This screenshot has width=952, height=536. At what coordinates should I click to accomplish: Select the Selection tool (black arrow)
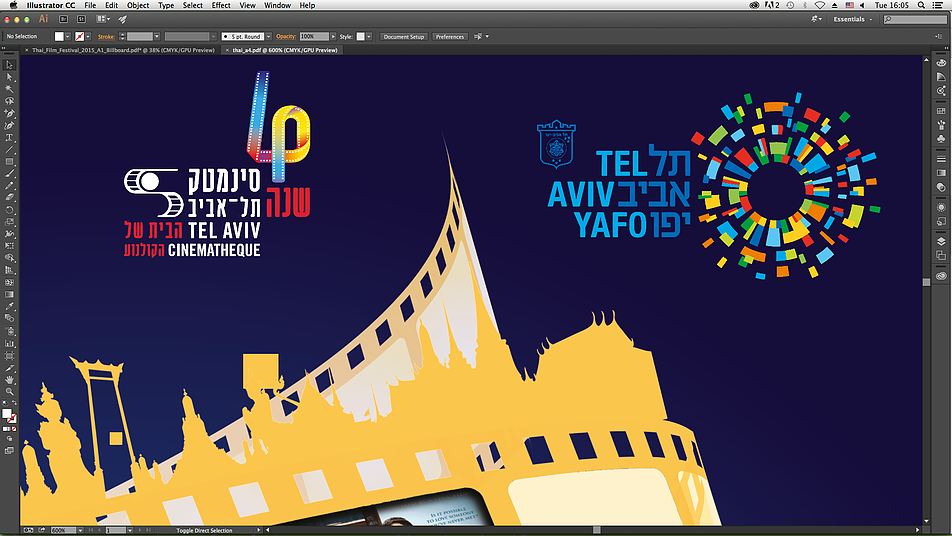[9, 65]
